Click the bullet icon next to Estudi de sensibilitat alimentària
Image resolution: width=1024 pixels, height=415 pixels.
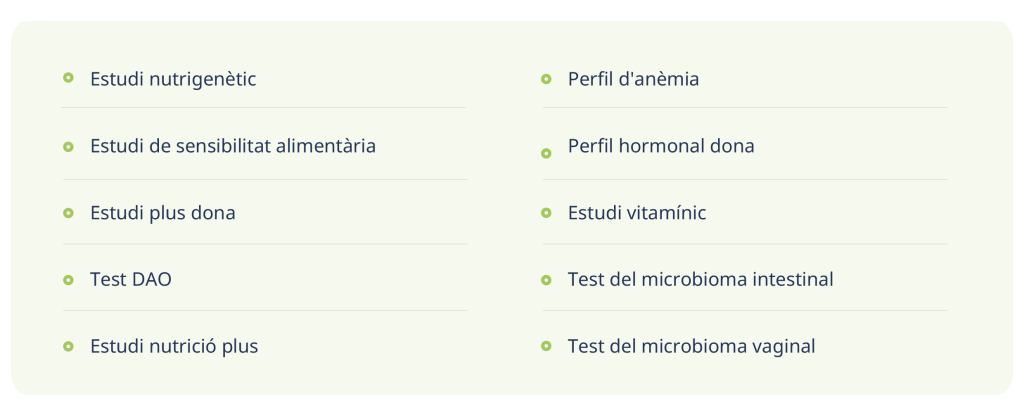tap(68, 146)
